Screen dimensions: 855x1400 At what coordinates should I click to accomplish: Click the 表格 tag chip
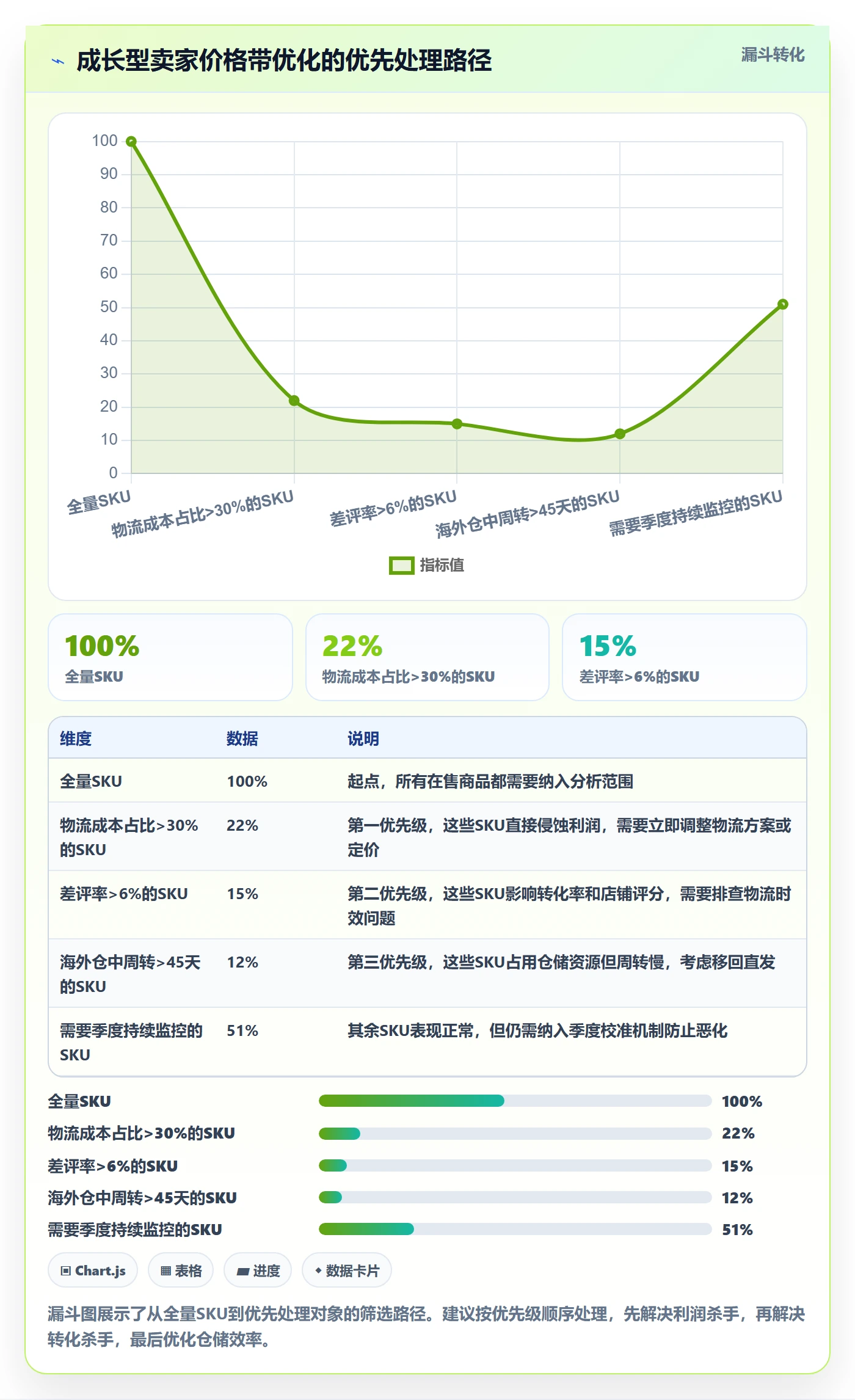[x=181, y=1271]
